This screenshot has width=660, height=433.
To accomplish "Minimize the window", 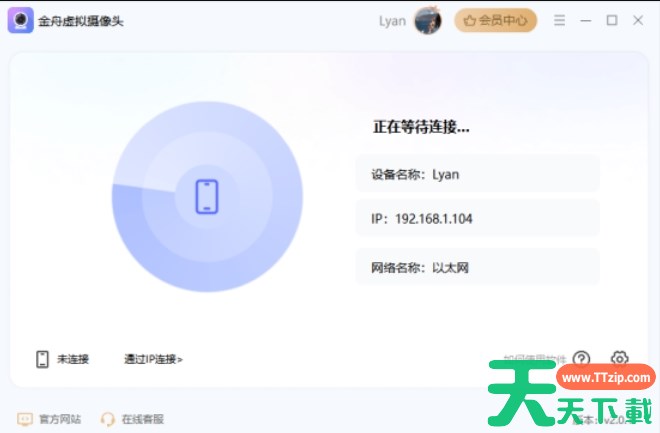I will [x=585, y=20].
